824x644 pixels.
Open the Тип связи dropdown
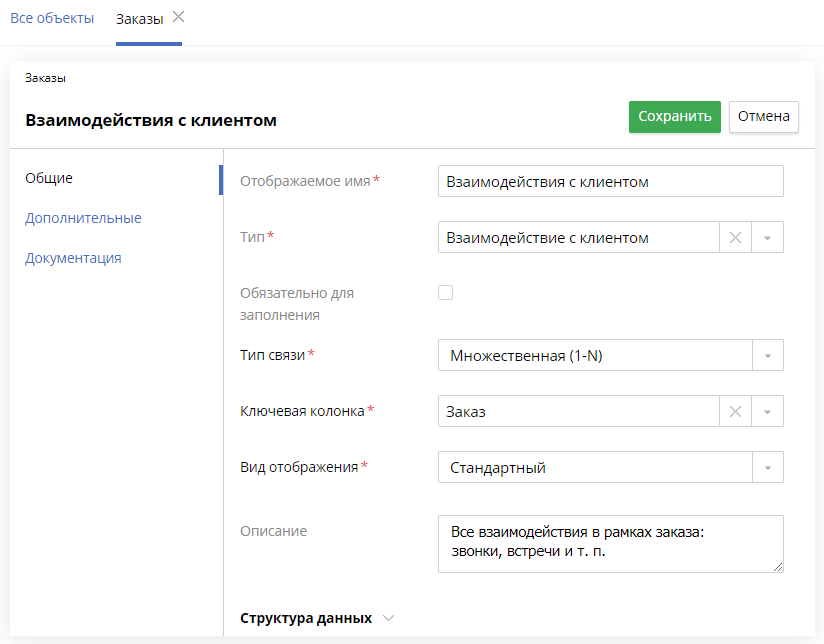click(767, 354)
